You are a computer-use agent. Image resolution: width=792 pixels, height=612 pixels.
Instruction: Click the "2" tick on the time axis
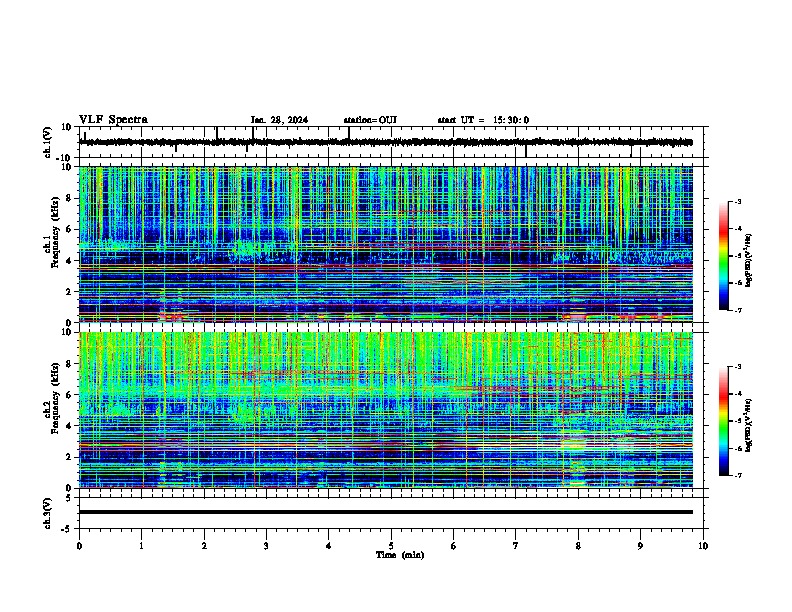(204, 546)
